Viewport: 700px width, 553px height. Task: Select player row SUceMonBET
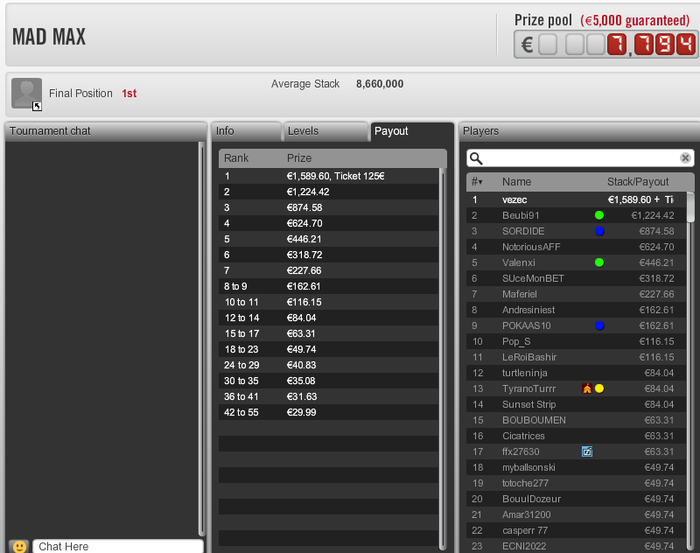pos(576,279)
